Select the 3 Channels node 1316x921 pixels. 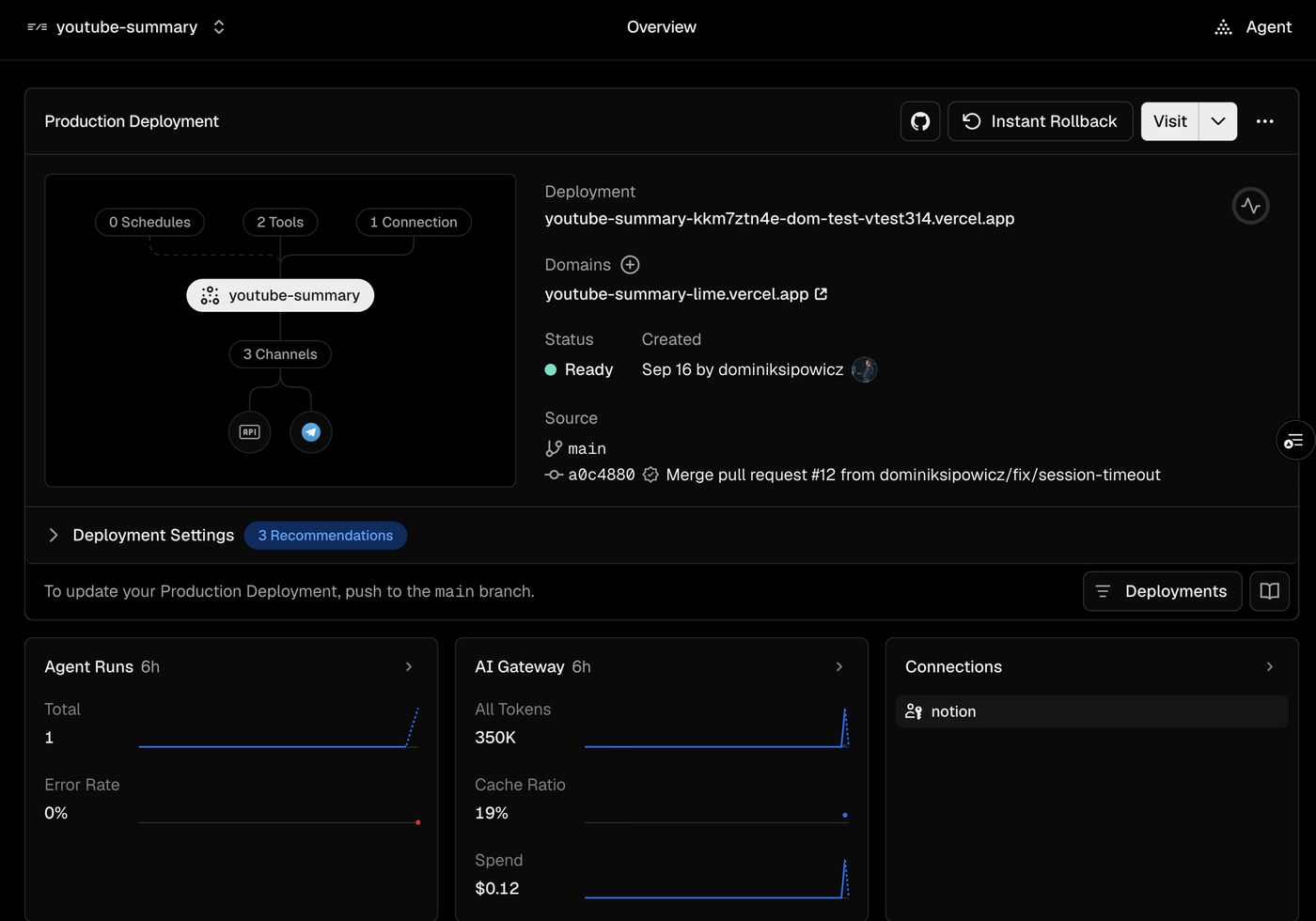click(280, 354)
